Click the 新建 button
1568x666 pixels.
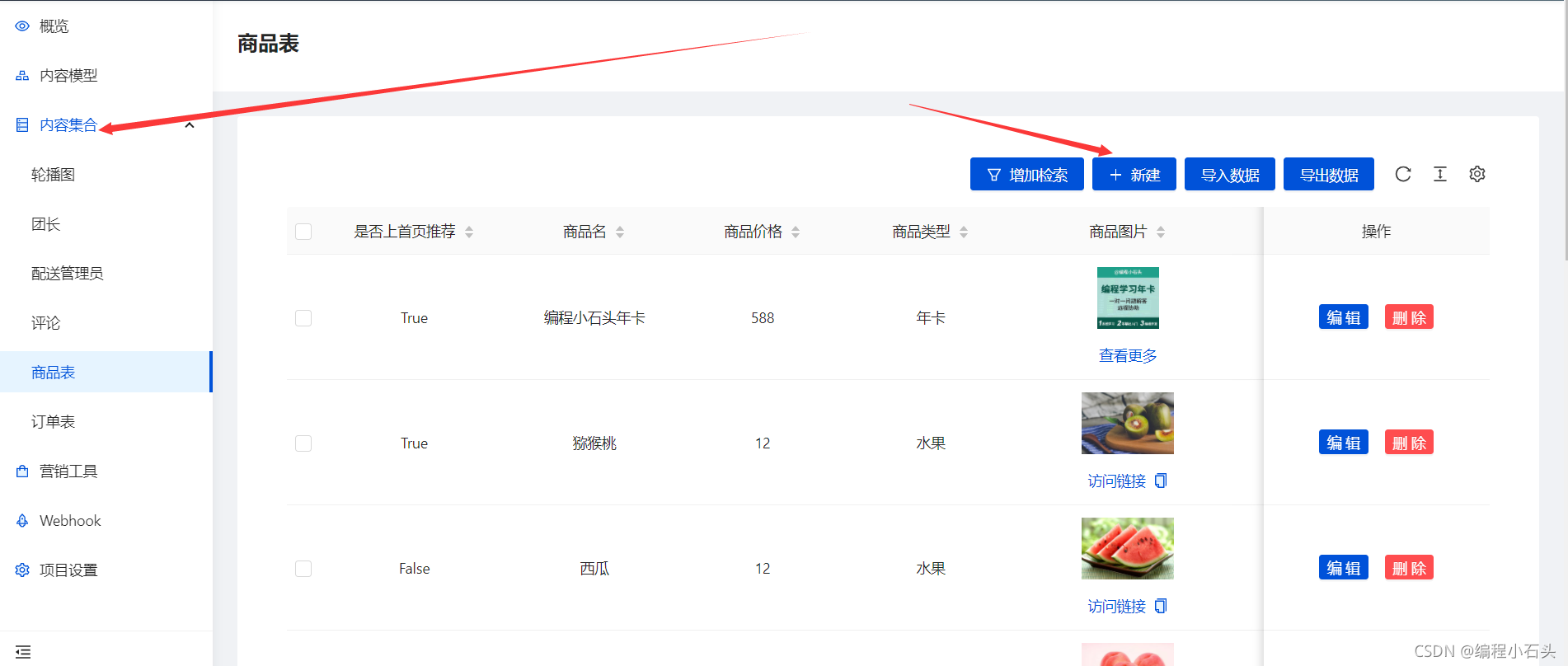coord(1134,174)
